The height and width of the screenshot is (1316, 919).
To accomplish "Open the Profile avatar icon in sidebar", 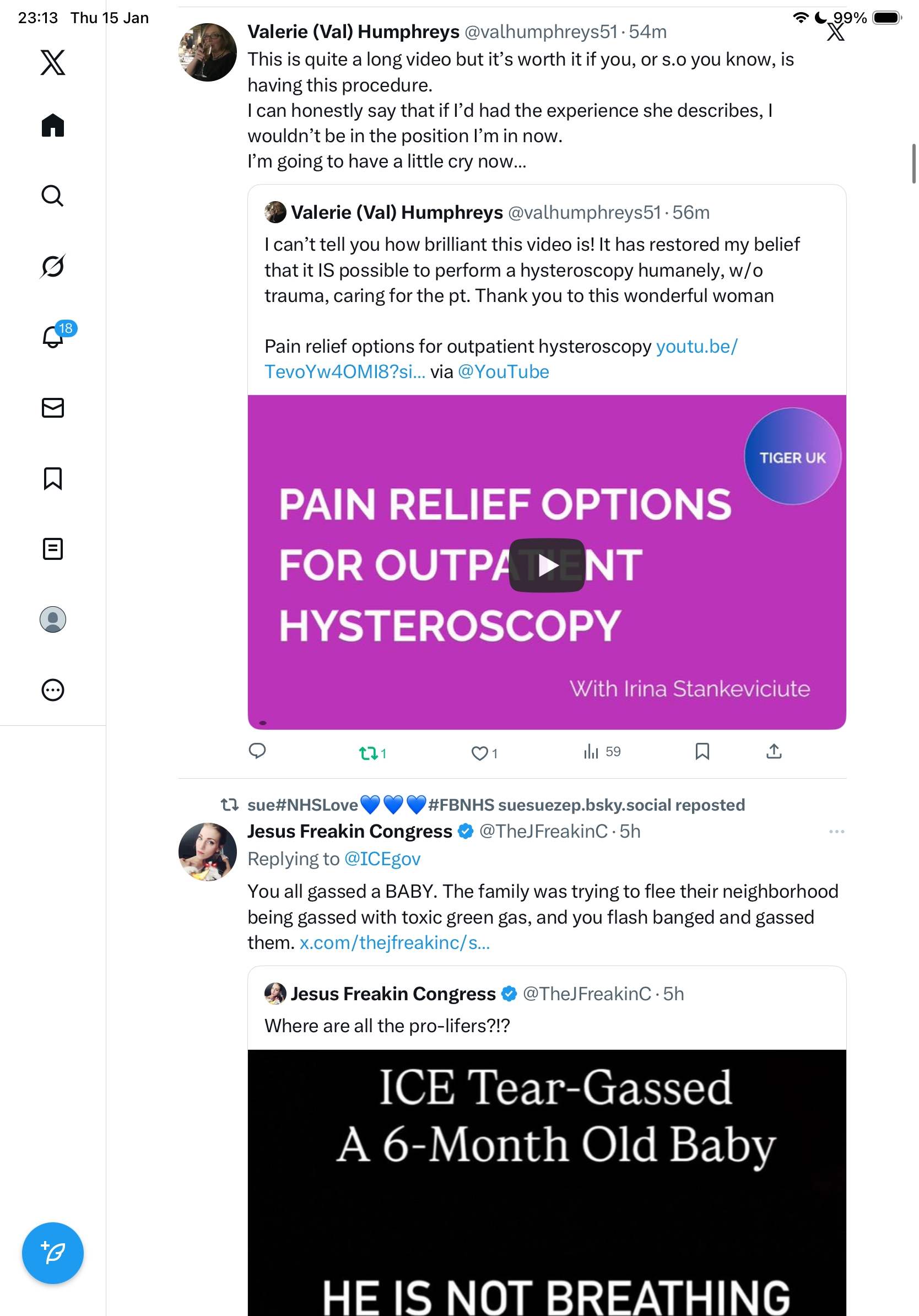I will [53, 619].
